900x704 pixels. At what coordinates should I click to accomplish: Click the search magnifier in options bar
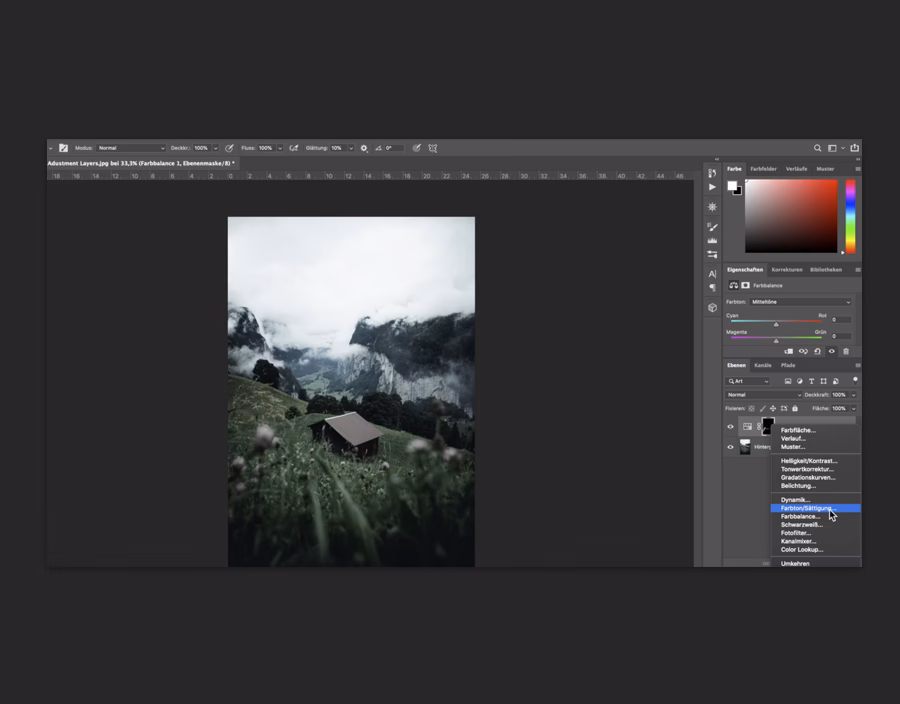click(817, 148)
